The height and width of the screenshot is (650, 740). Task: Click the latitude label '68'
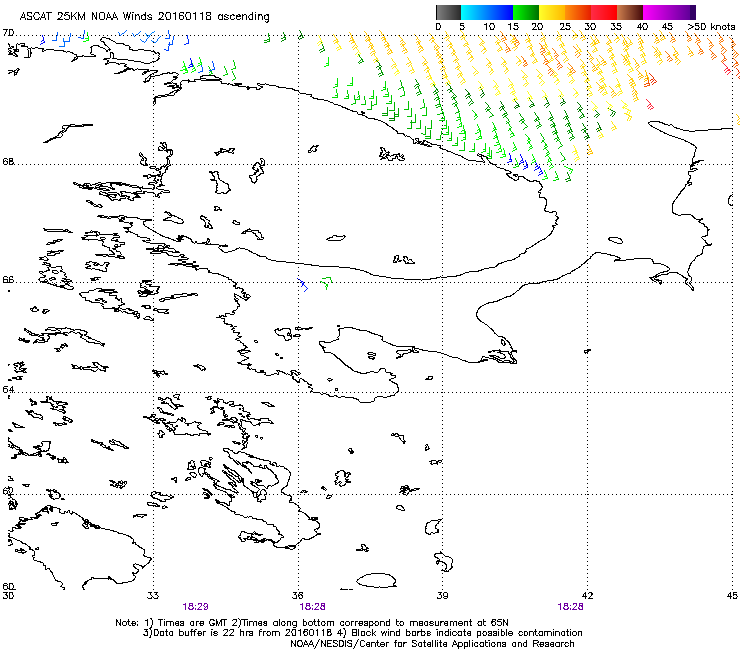[x=8, y=161]
